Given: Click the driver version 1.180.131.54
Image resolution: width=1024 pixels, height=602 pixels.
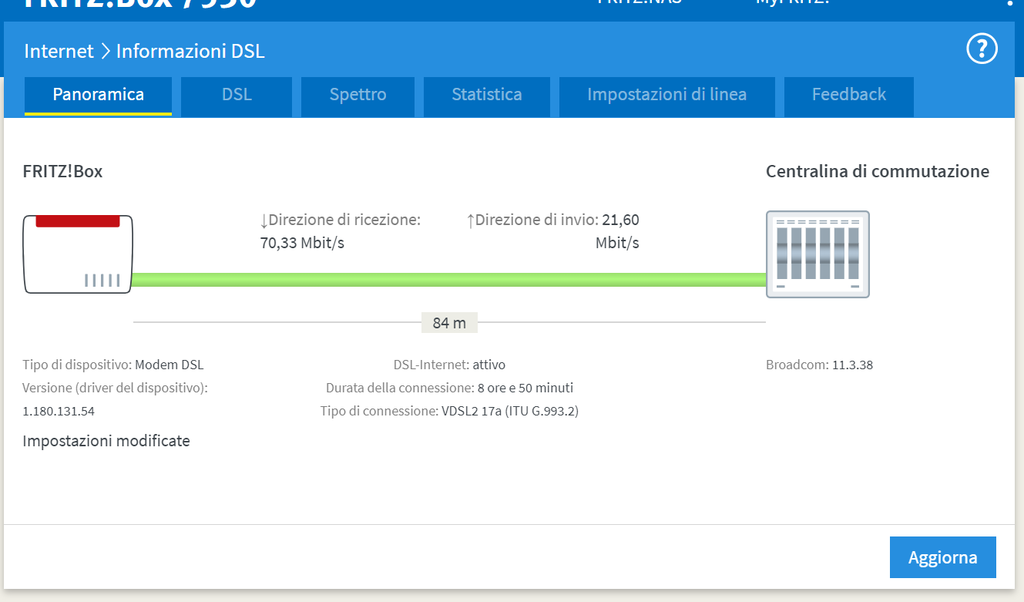Looking at the screenshot, I should click(x=59, y=411).
